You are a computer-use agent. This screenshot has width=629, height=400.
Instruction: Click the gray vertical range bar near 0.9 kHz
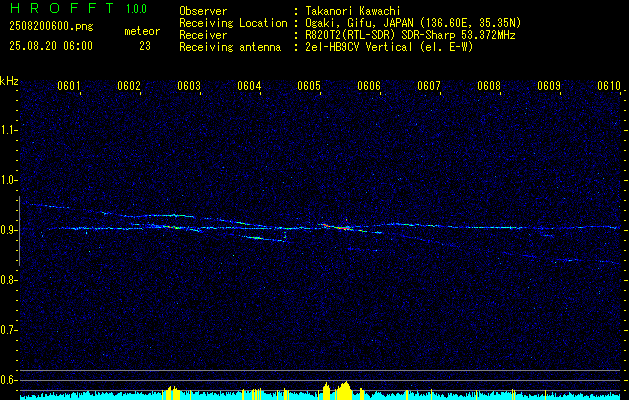pos(19,231)
